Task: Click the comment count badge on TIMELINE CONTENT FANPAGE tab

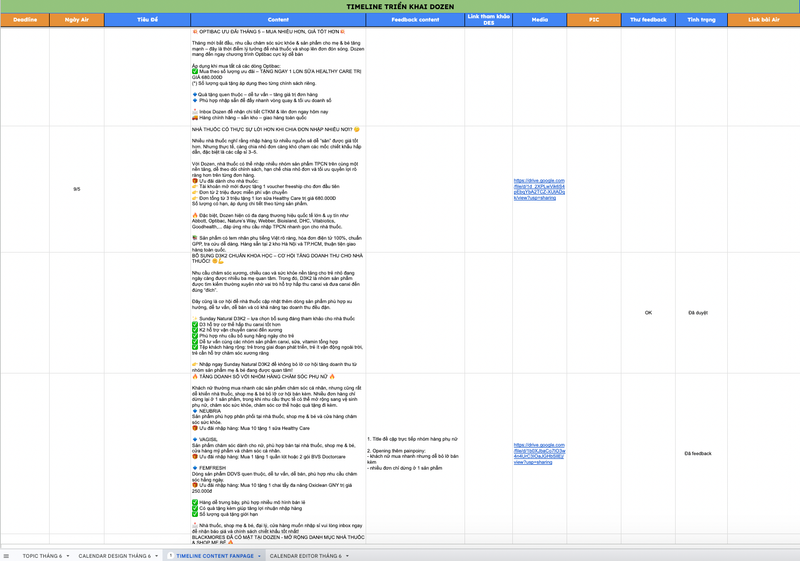Action: (171, 556)
